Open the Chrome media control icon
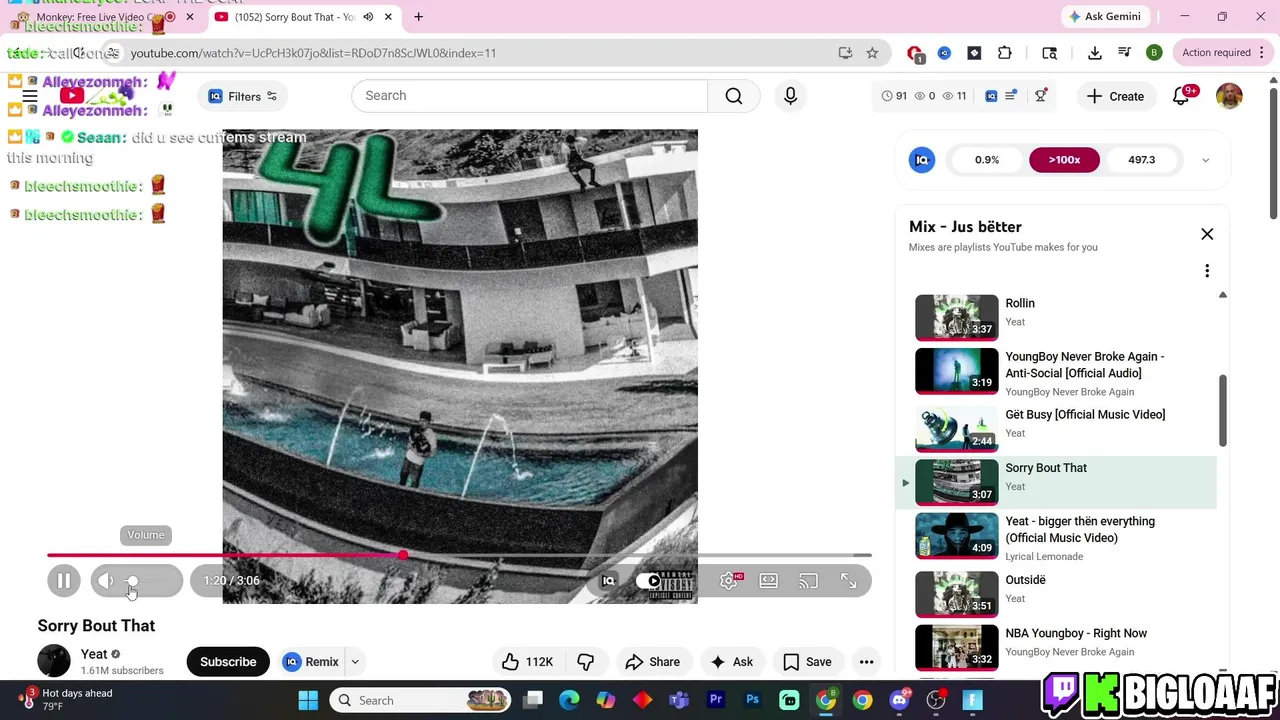Screen dimensions: 1280x720 (x=1124, y=53)
